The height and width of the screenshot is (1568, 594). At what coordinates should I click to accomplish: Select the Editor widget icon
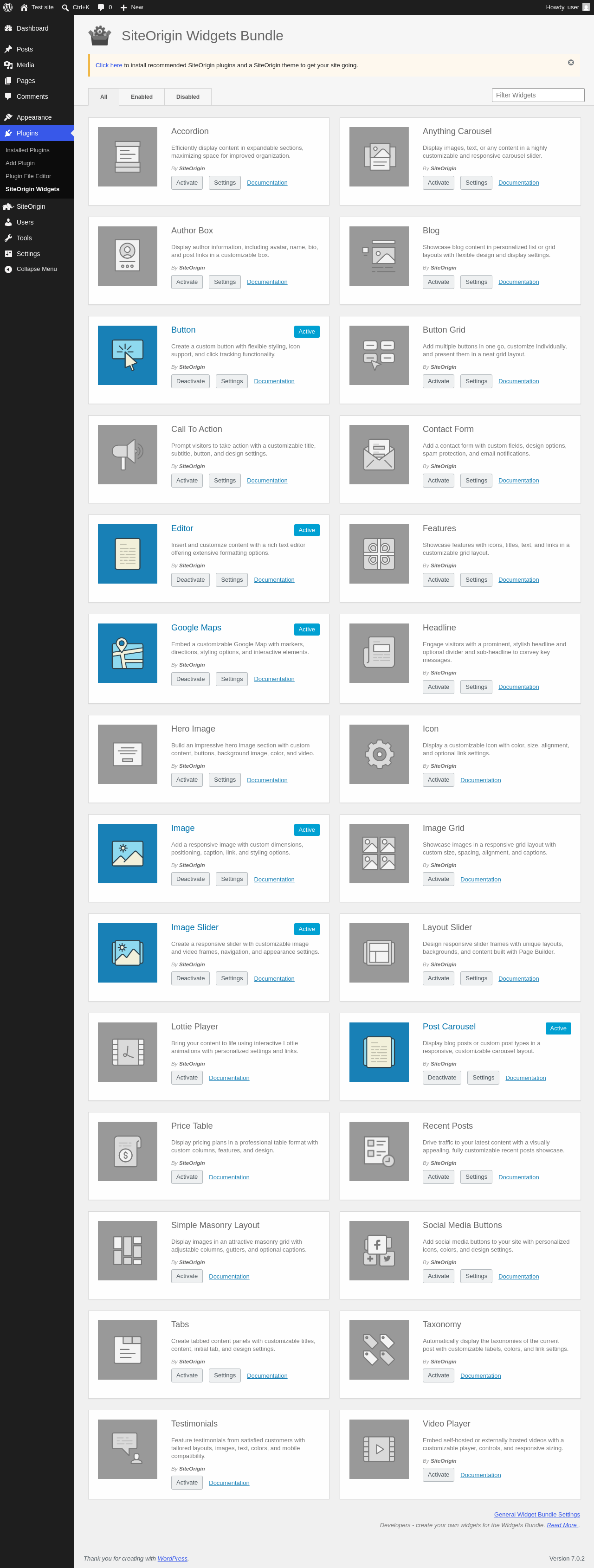[x=127, y=553]
